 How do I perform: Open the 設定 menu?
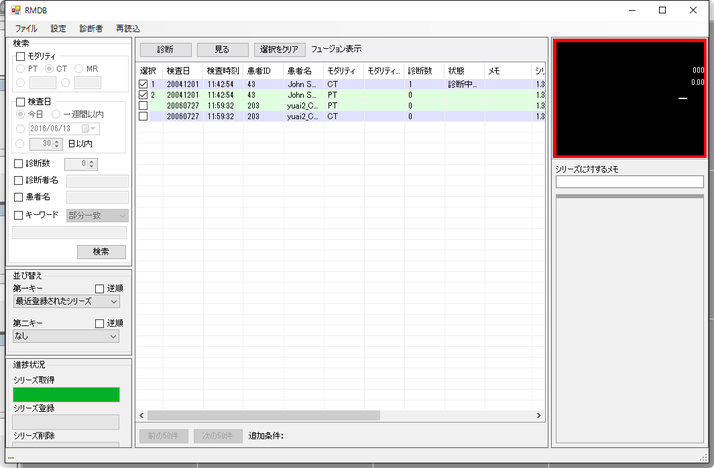pyautogui.click(x=58, y=29)
